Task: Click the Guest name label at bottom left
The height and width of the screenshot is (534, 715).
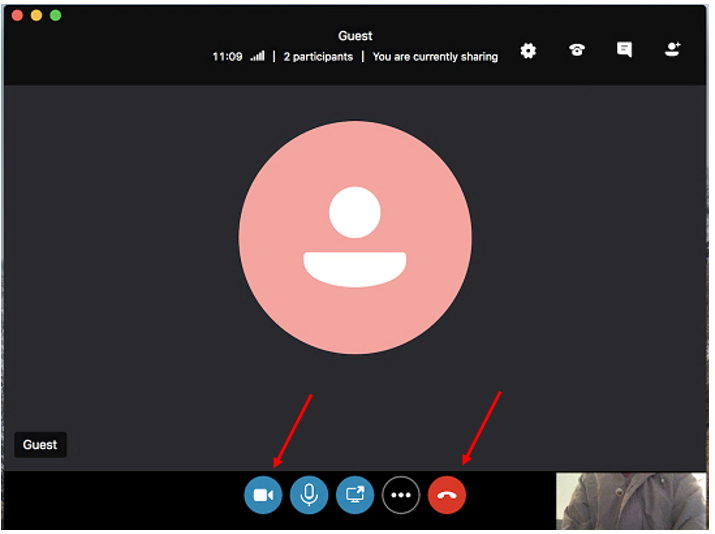Action: coord(41,445)
